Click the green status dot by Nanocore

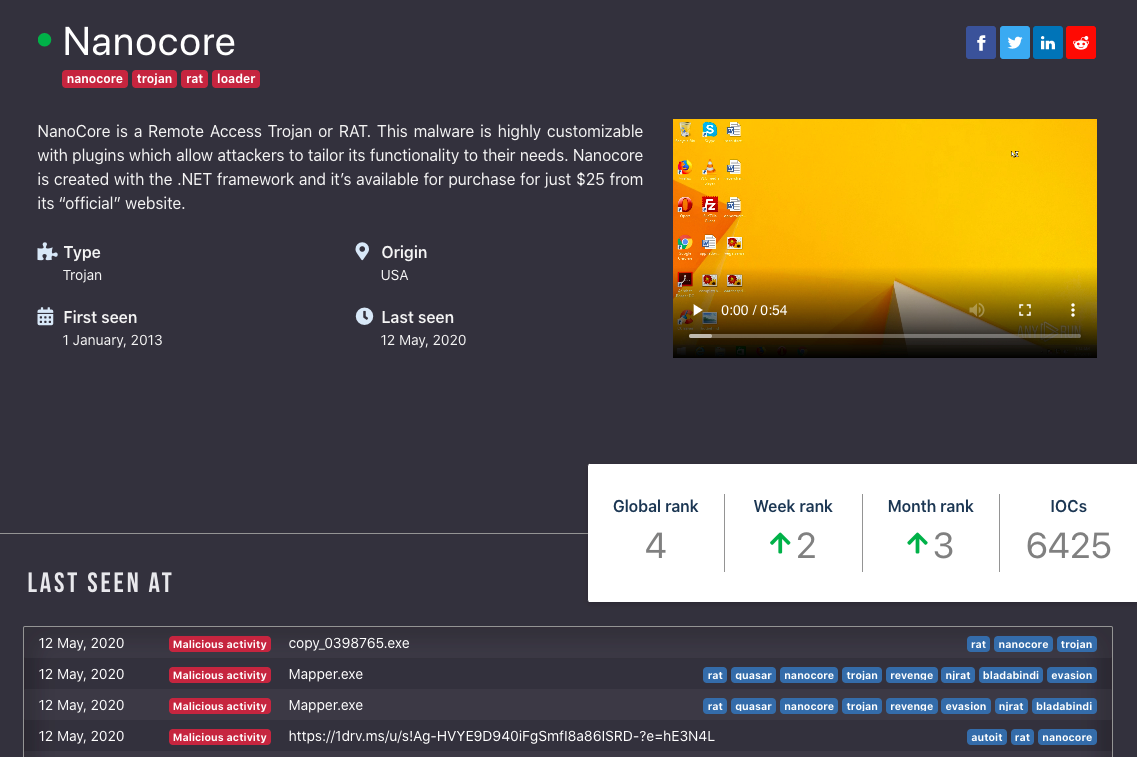point(44,40)
